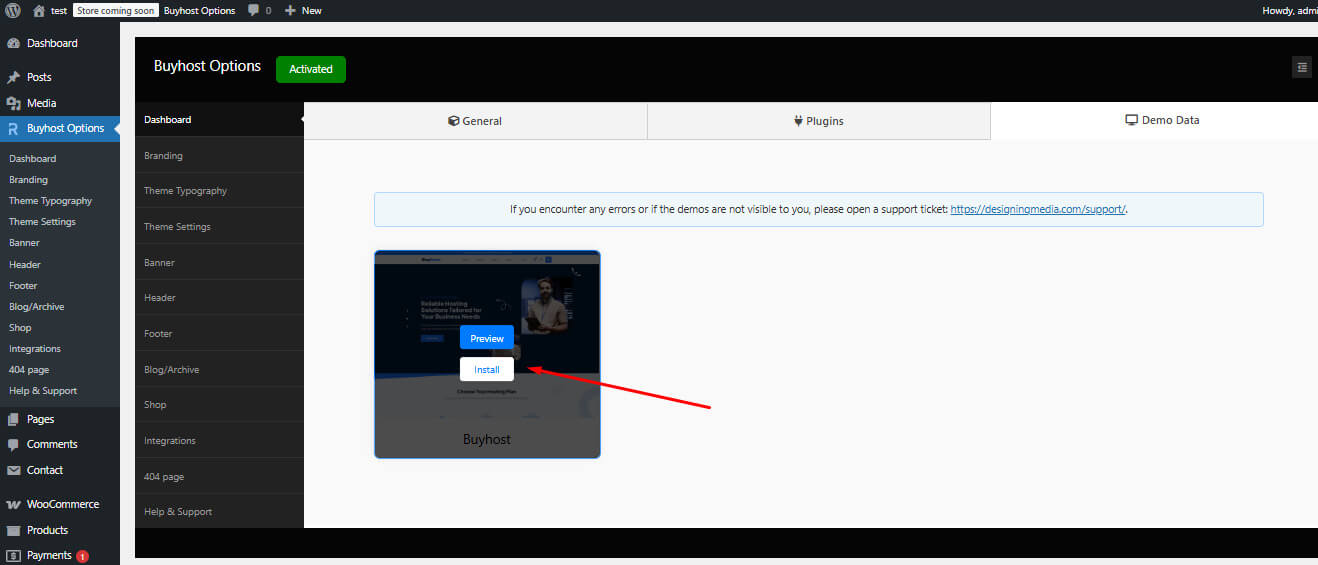The width and height of the screenshot is (1318, 565).
Task: Select Banner in the options panel
Action: (219, 262)
